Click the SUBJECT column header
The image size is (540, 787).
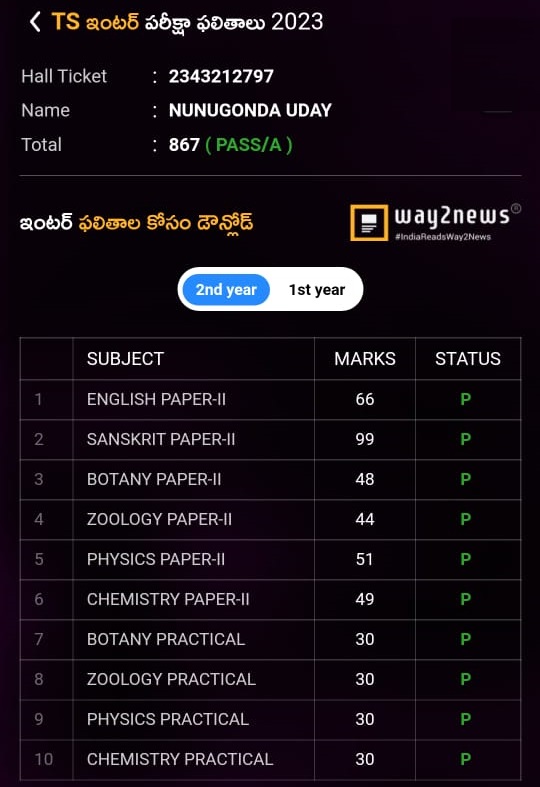pyautogui.click(x=125, y=359)
